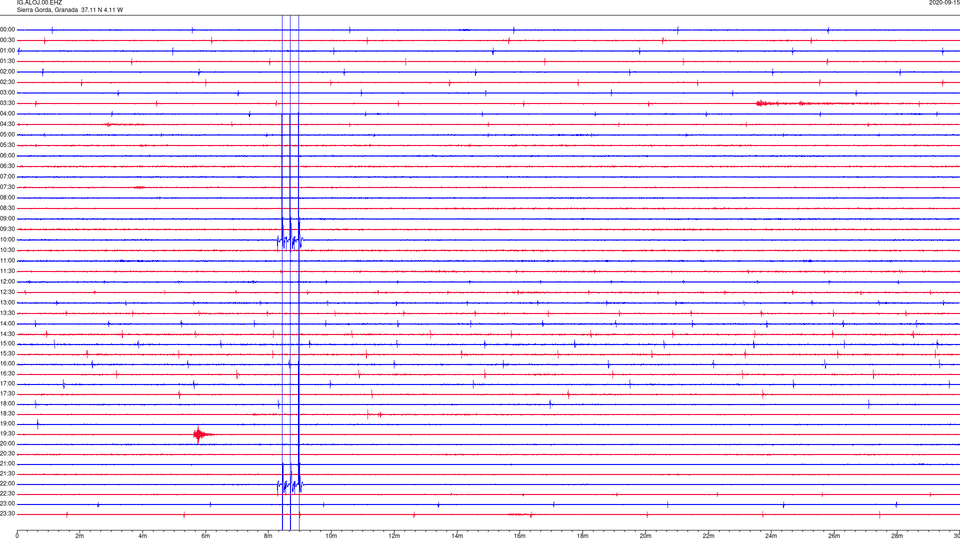Click the 02:30 trace label
Viewport: 960px width, 540px height.
(x=8, y=82)
